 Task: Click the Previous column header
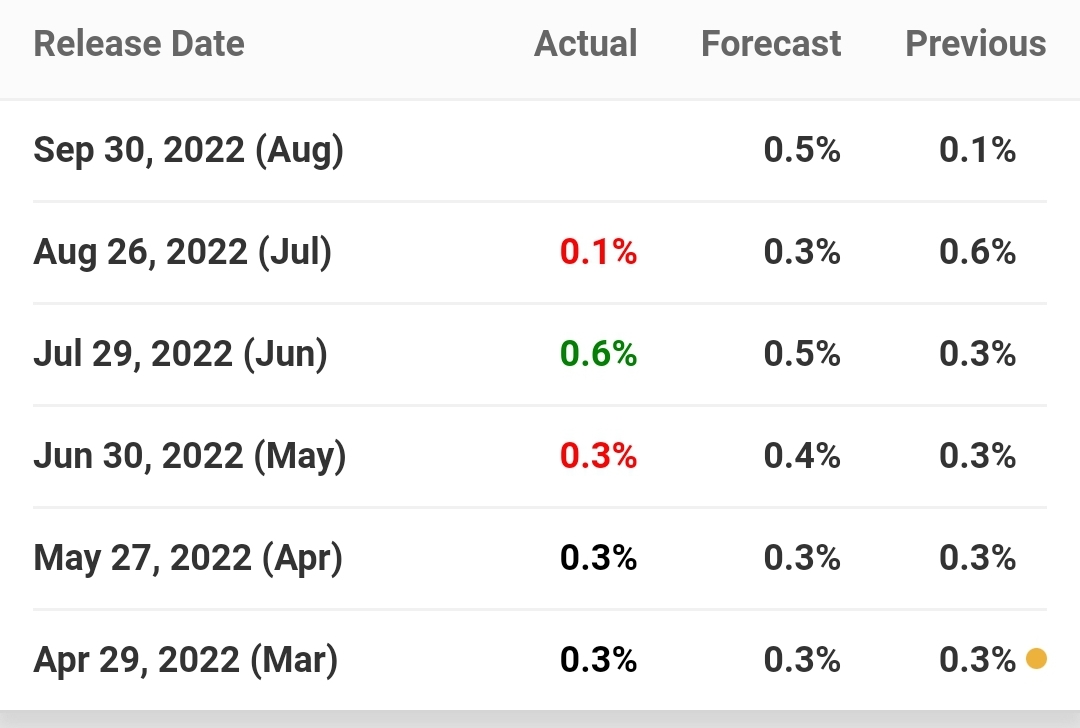(x=975, y=44)
